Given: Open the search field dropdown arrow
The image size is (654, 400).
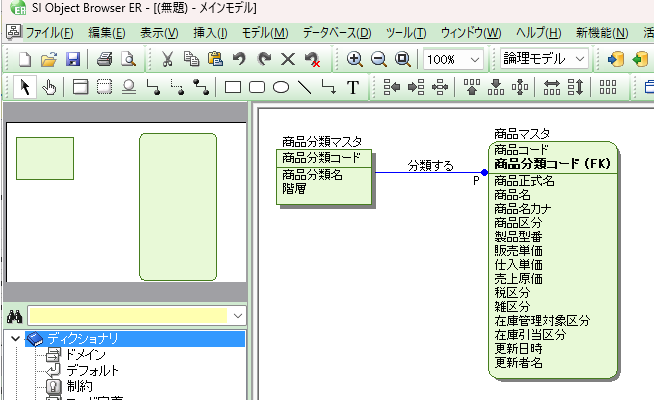Looking at the screenshot, I should (x=238, y=316).
